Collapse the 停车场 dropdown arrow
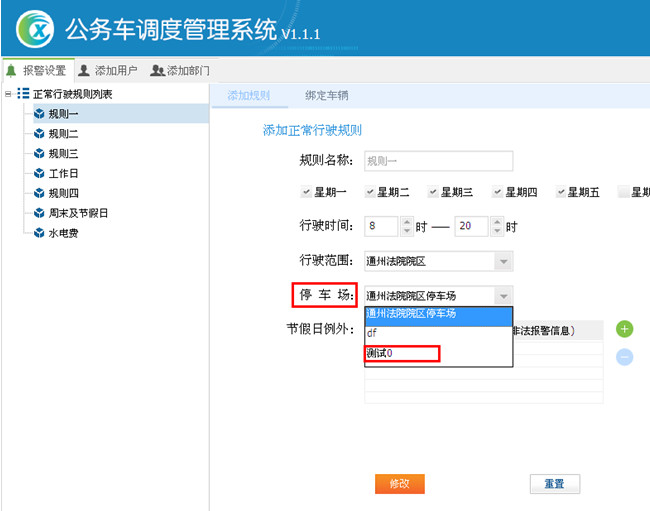Image resolution: width=650 pixels, height=511 pixels. tap(502, 296)
